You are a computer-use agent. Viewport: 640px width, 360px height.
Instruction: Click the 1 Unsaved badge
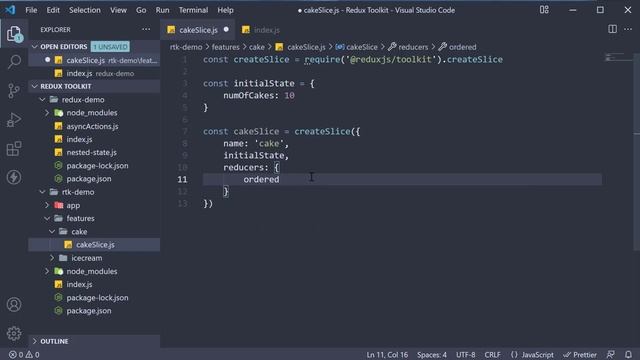tap(110, 47)
